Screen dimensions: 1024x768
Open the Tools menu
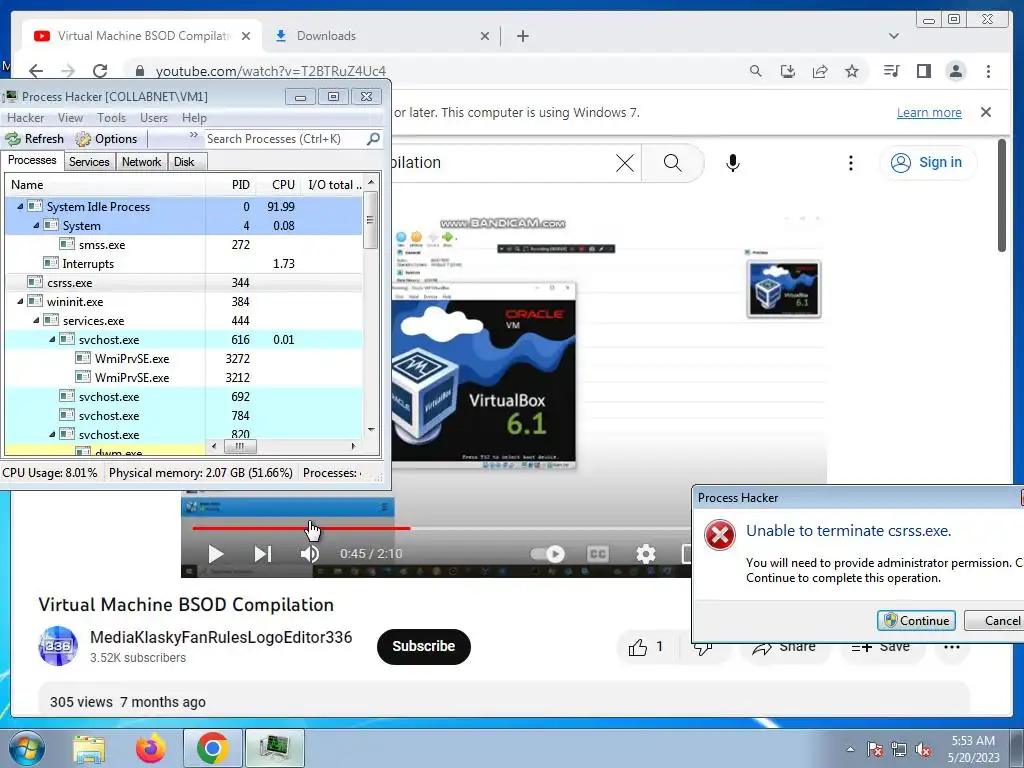click(111, 118)
